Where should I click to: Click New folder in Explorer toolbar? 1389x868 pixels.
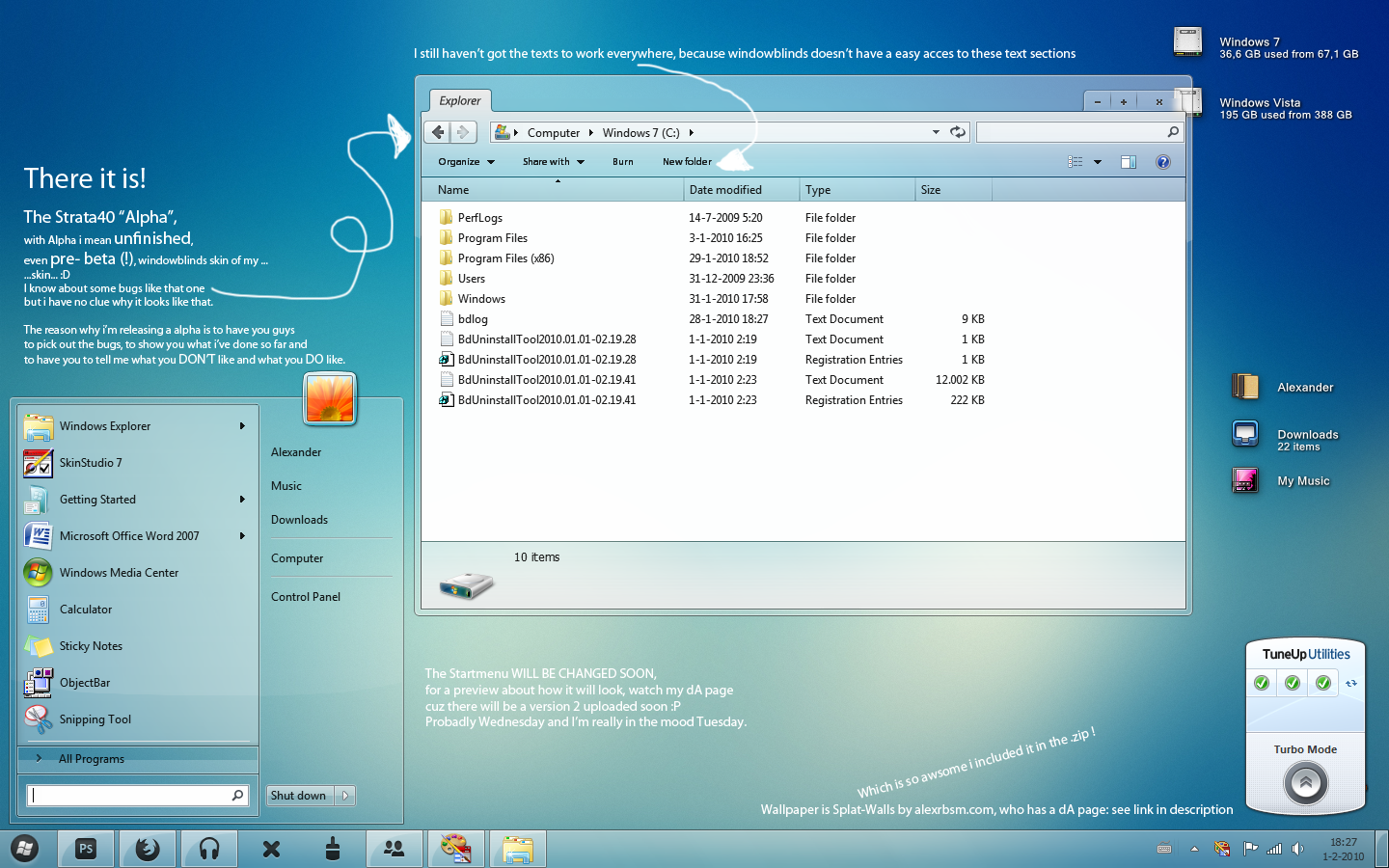(687, 162)
